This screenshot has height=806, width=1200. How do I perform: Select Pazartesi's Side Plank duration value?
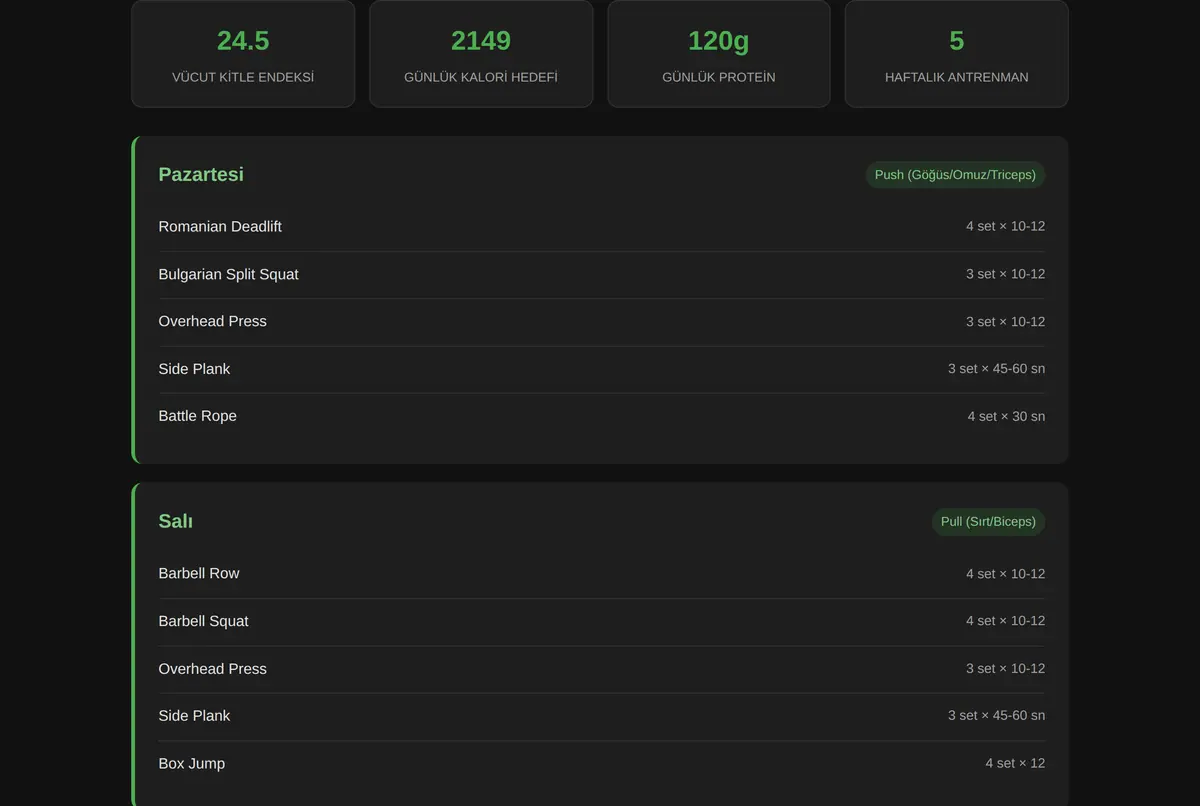(x=996, y=369)
